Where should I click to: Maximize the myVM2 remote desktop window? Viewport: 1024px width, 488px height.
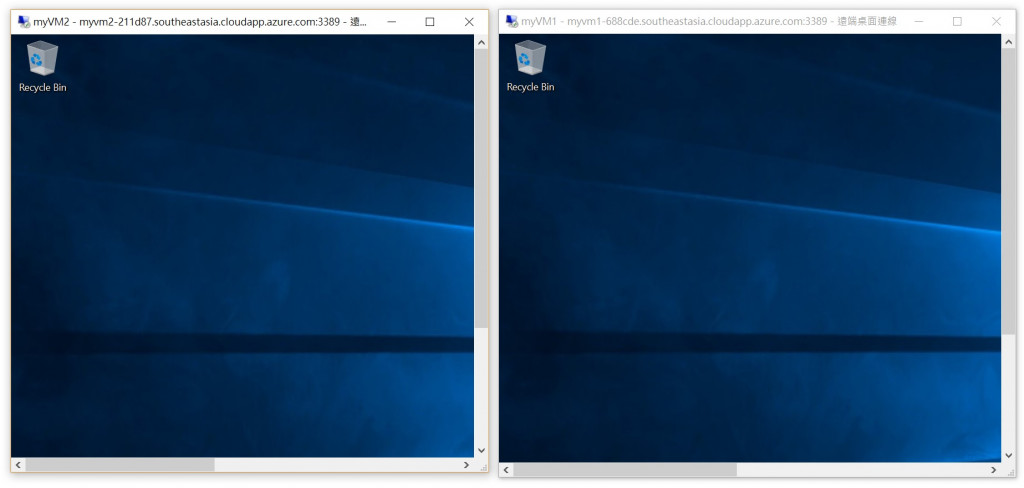tap(430, 22)
